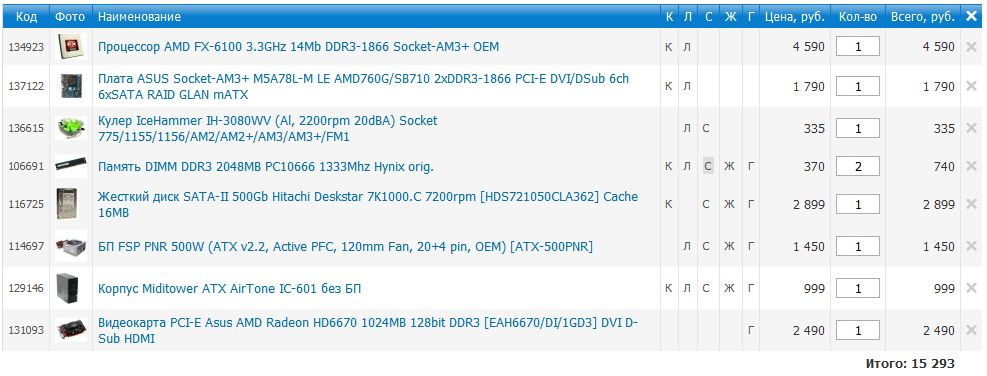Screen dimensions: 987x376
Task: Click the Цена, руб. column header
Action: [x=794, y=17]
